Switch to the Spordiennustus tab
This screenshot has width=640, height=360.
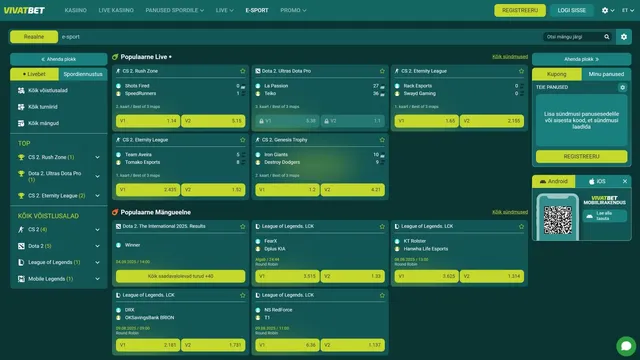pos(83,74)
